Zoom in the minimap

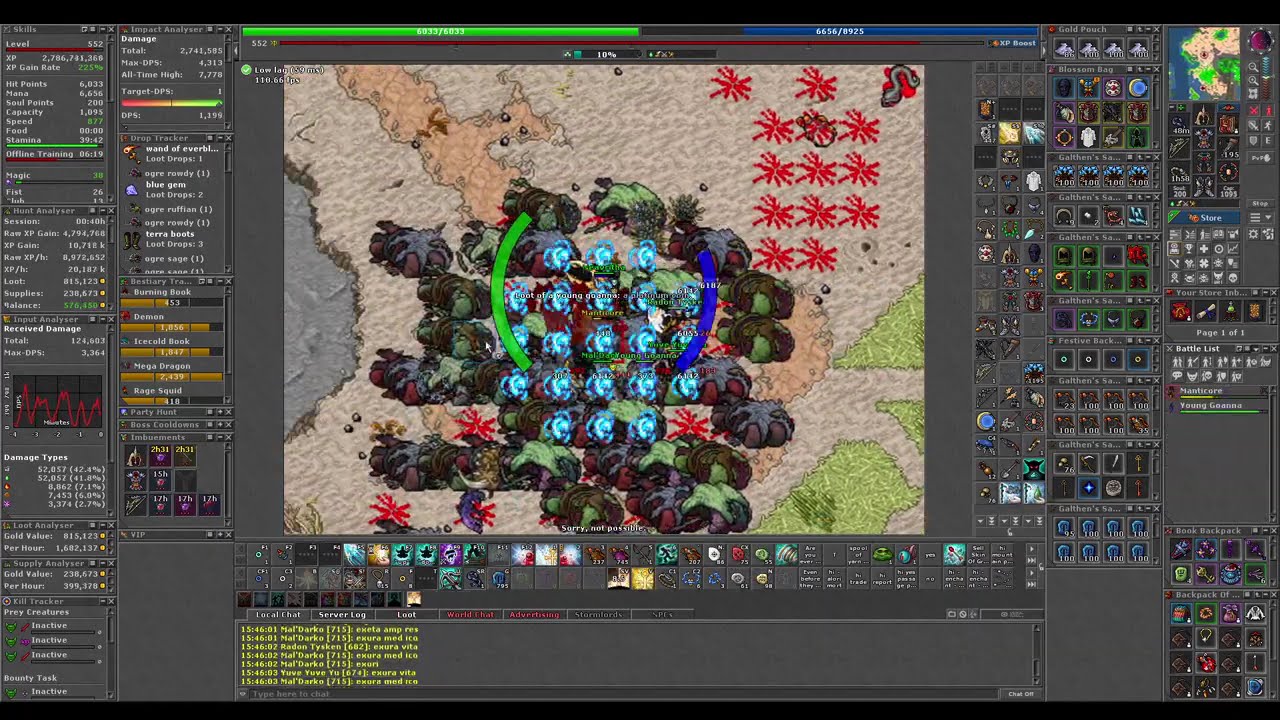pyautogui.click(x=1253, y=81)
